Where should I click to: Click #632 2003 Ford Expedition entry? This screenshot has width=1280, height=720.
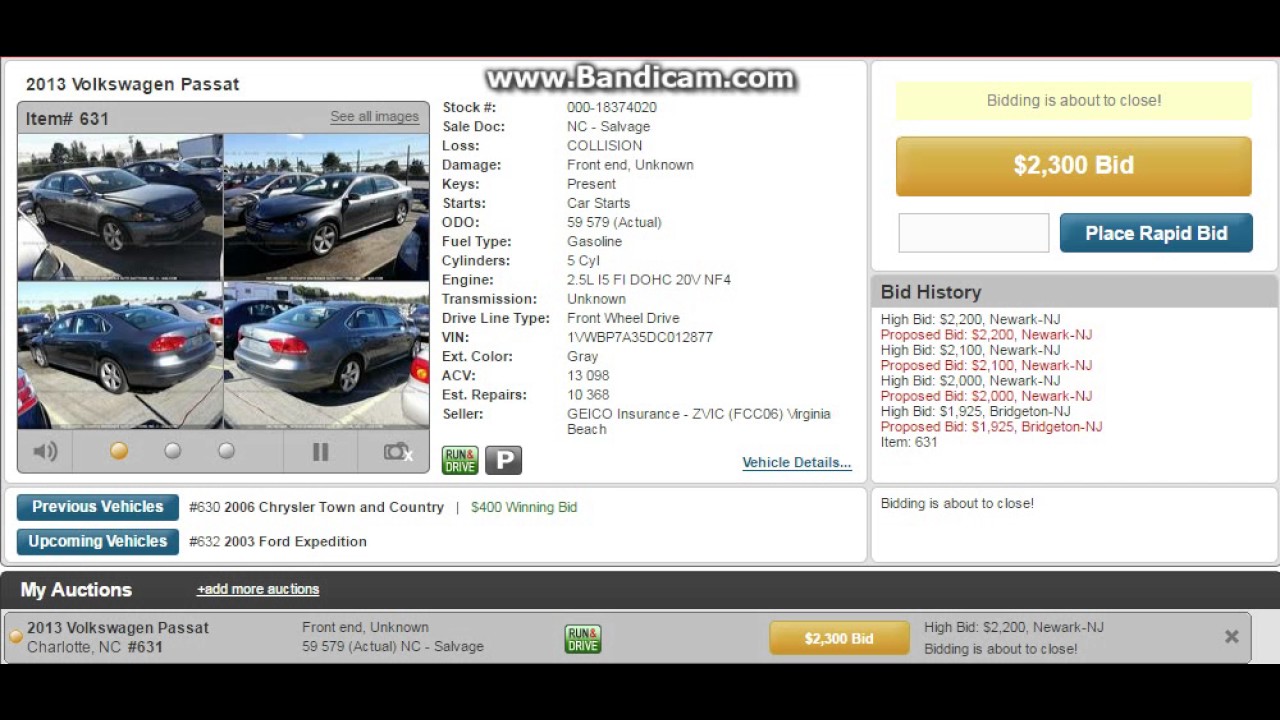[278, 542]
